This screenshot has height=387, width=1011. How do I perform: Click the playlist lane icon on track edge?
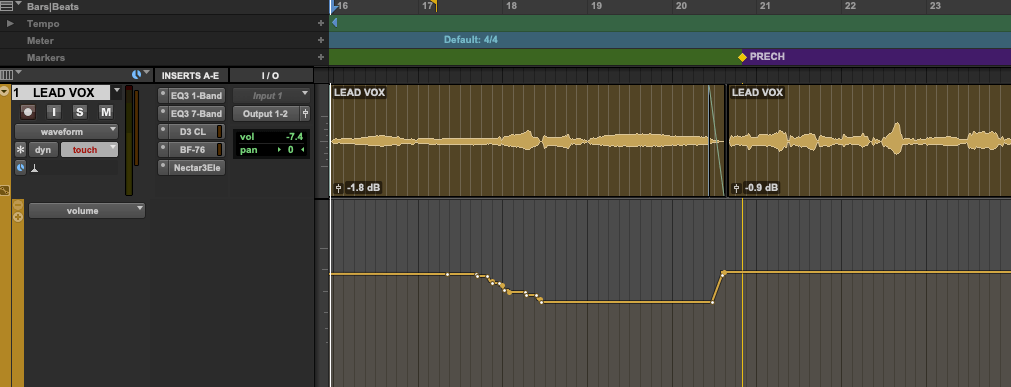click(5, 191)
